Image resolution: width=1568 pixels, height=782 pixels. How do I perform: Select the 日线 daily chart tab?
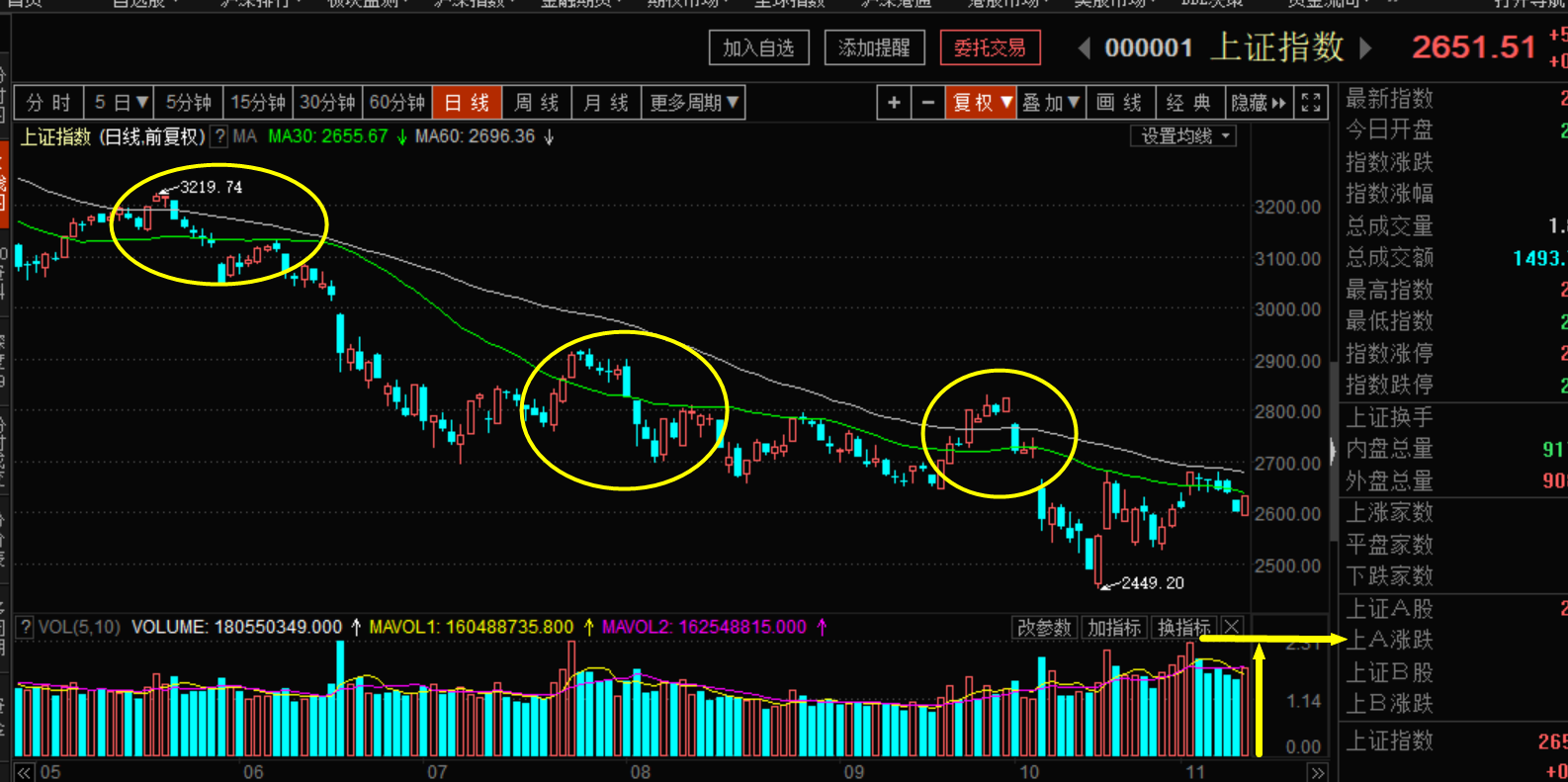click(x=468, y=103)
